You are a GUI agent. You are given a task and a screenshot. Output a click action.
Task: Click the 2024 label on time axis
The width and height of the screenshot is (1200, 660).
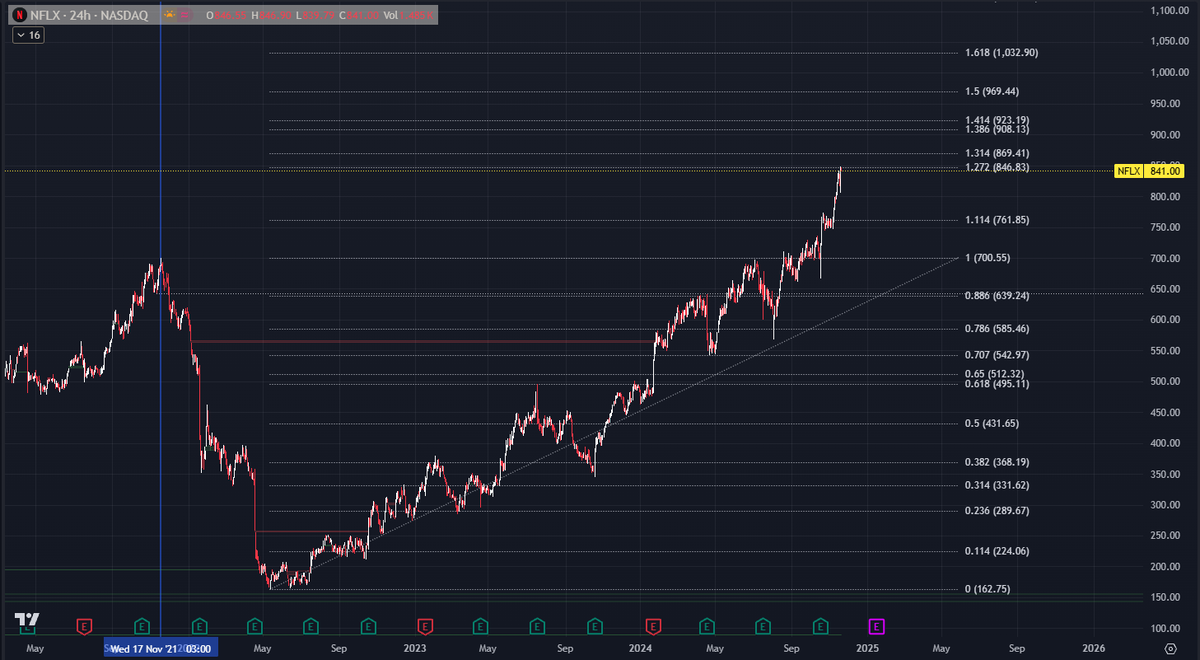click(x=642, y=648)
